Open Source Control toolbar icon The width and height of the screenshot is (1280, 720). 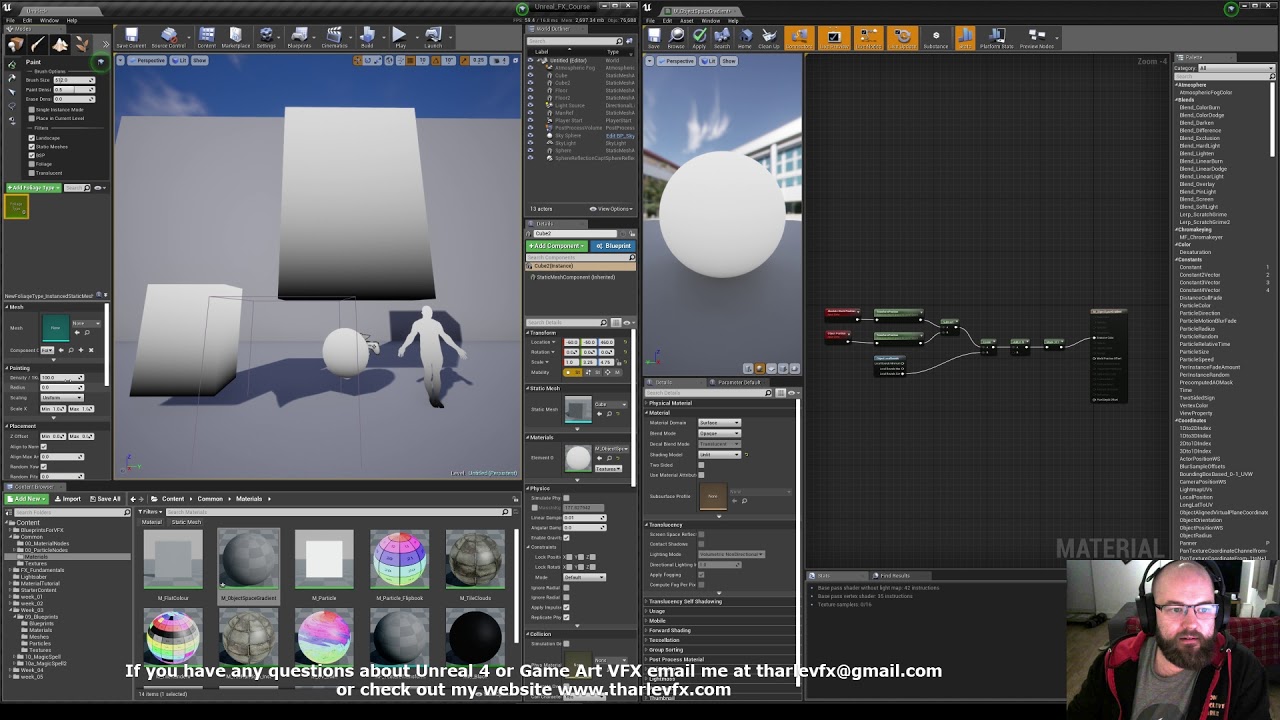pyautogui.click(x=168, y=38)
